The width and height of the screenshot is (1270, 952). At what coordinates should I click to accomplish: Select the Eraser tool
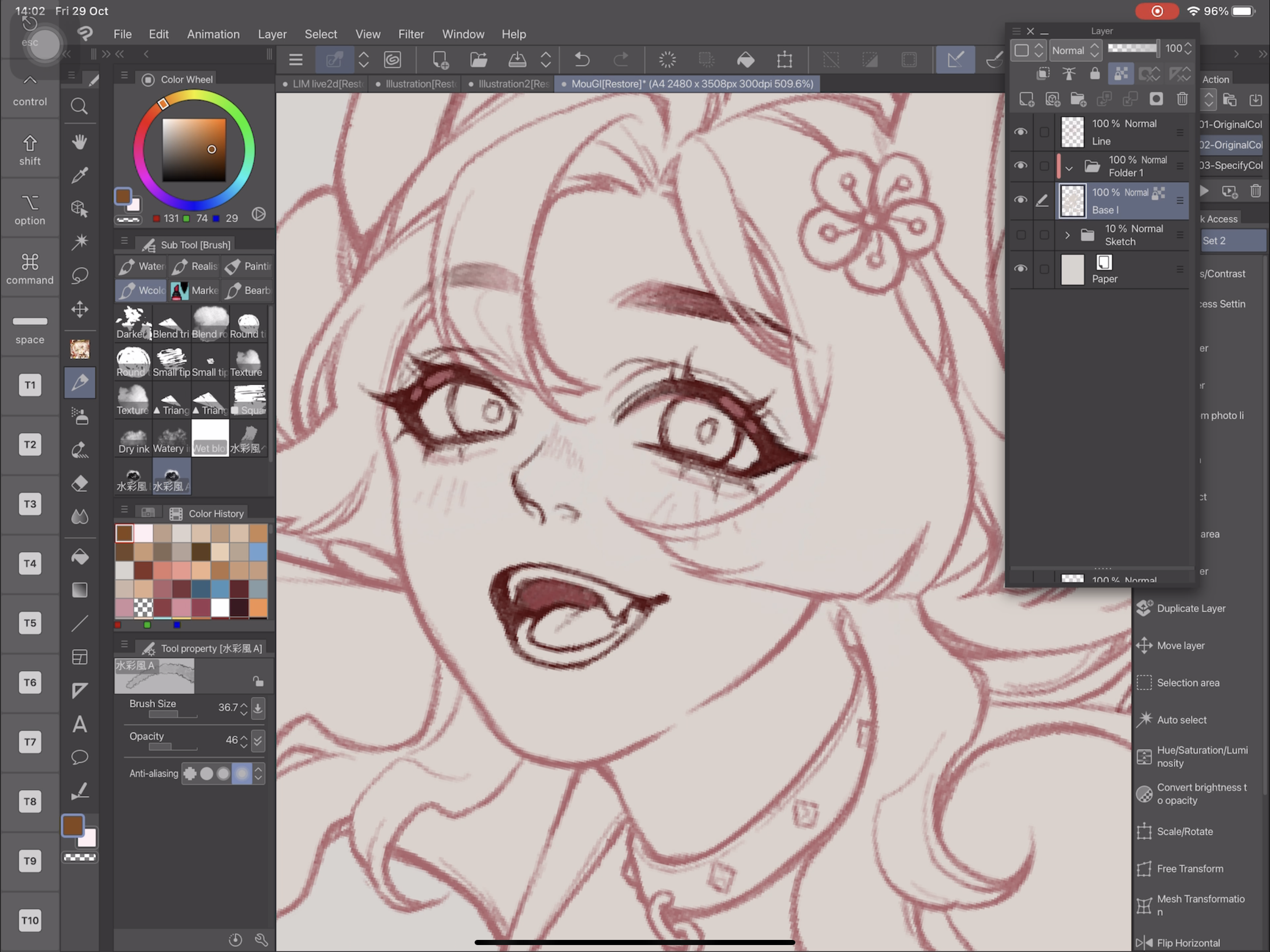point(79,483)
